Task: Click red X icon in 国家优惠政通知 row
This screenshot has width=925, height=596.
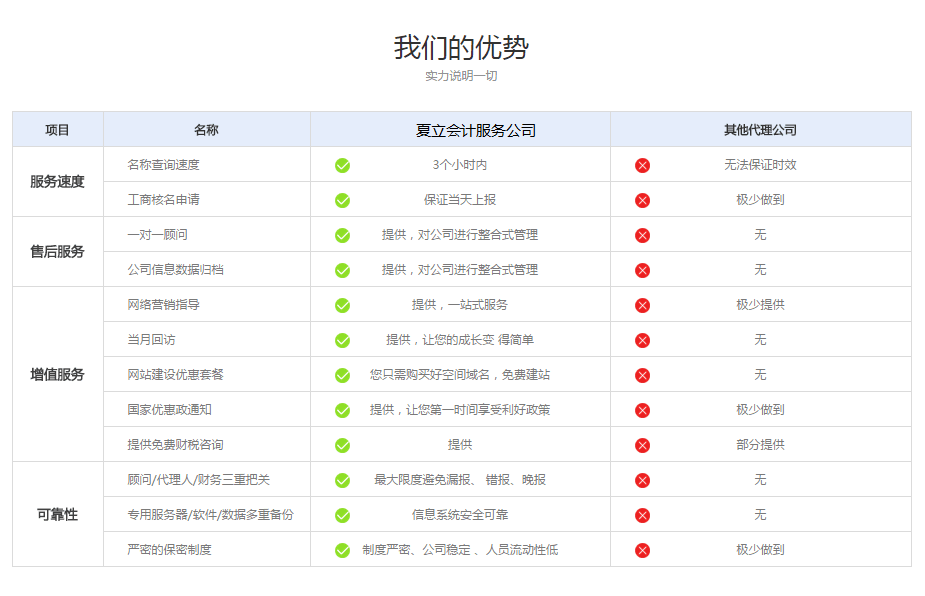Action: 642,410
